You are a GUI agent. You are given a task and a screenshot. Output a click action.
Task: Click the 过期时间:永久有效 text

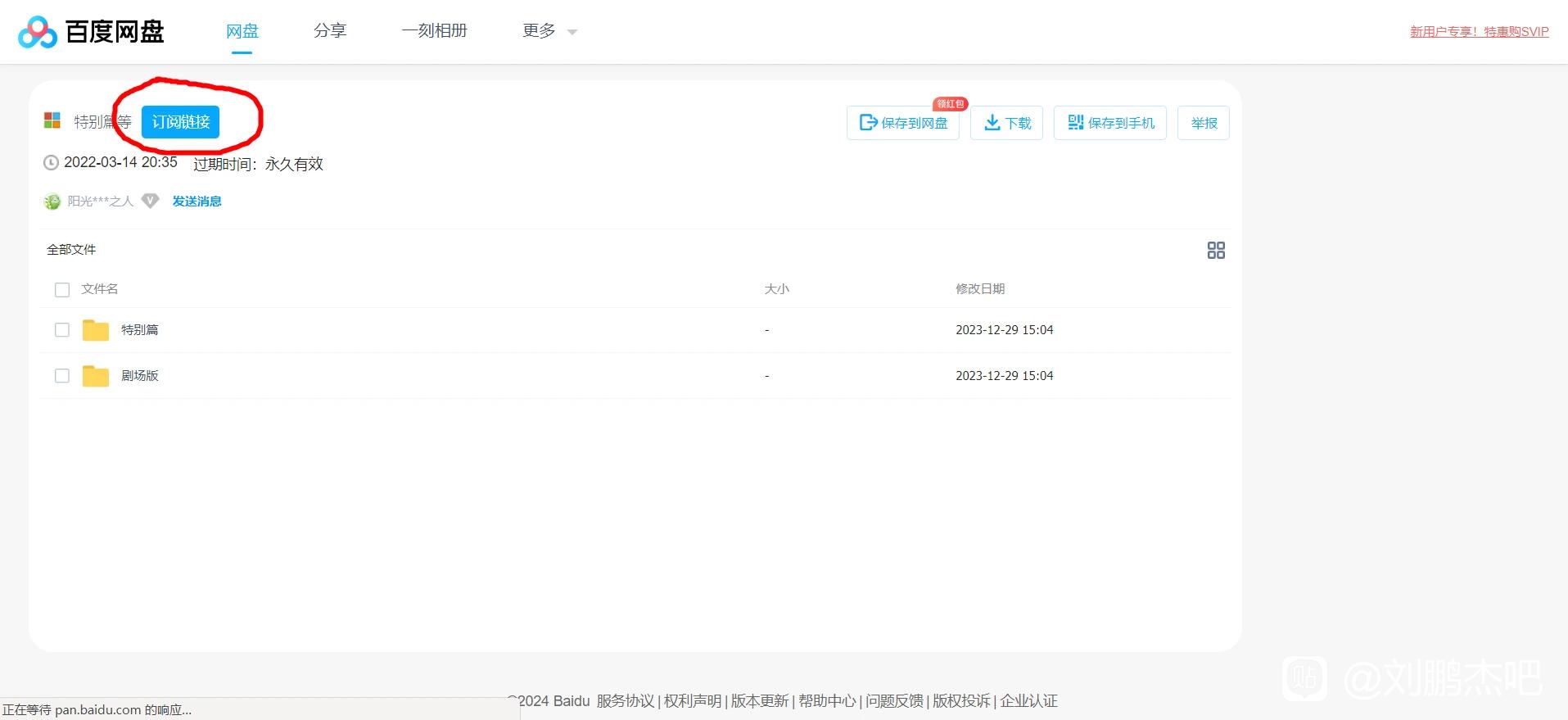tap(259, 164)
